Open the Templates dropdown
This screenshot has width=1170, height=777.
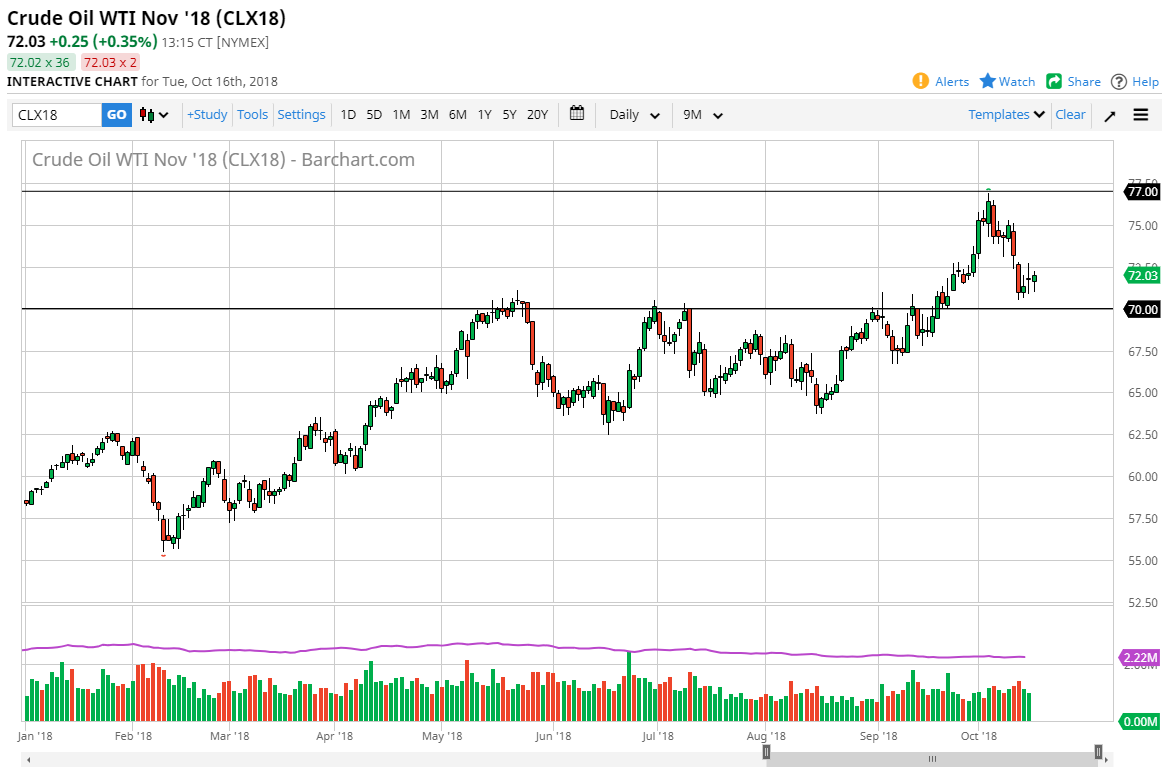coord(1005,114)
